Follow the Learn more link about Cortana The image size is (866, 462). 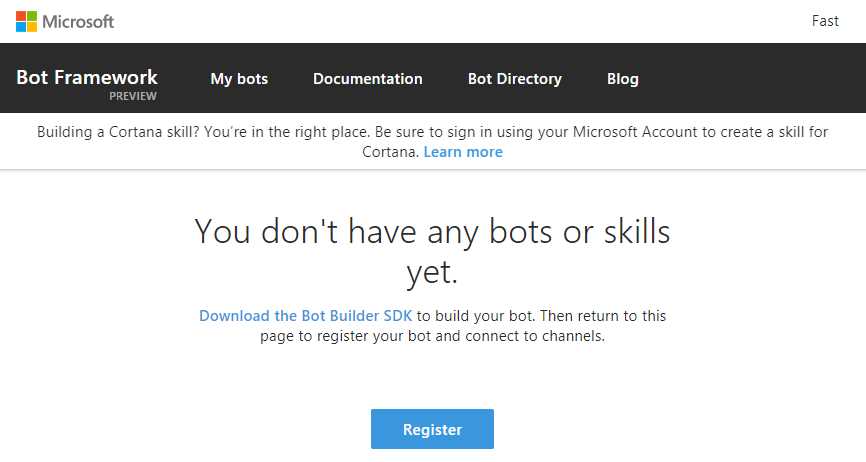tap(463, 152)
